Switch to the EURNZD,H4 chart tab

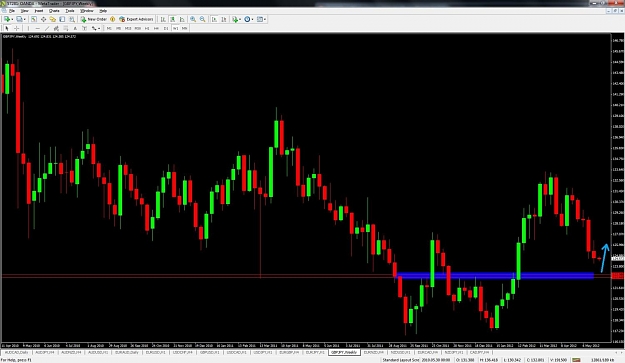pos(373,353)
